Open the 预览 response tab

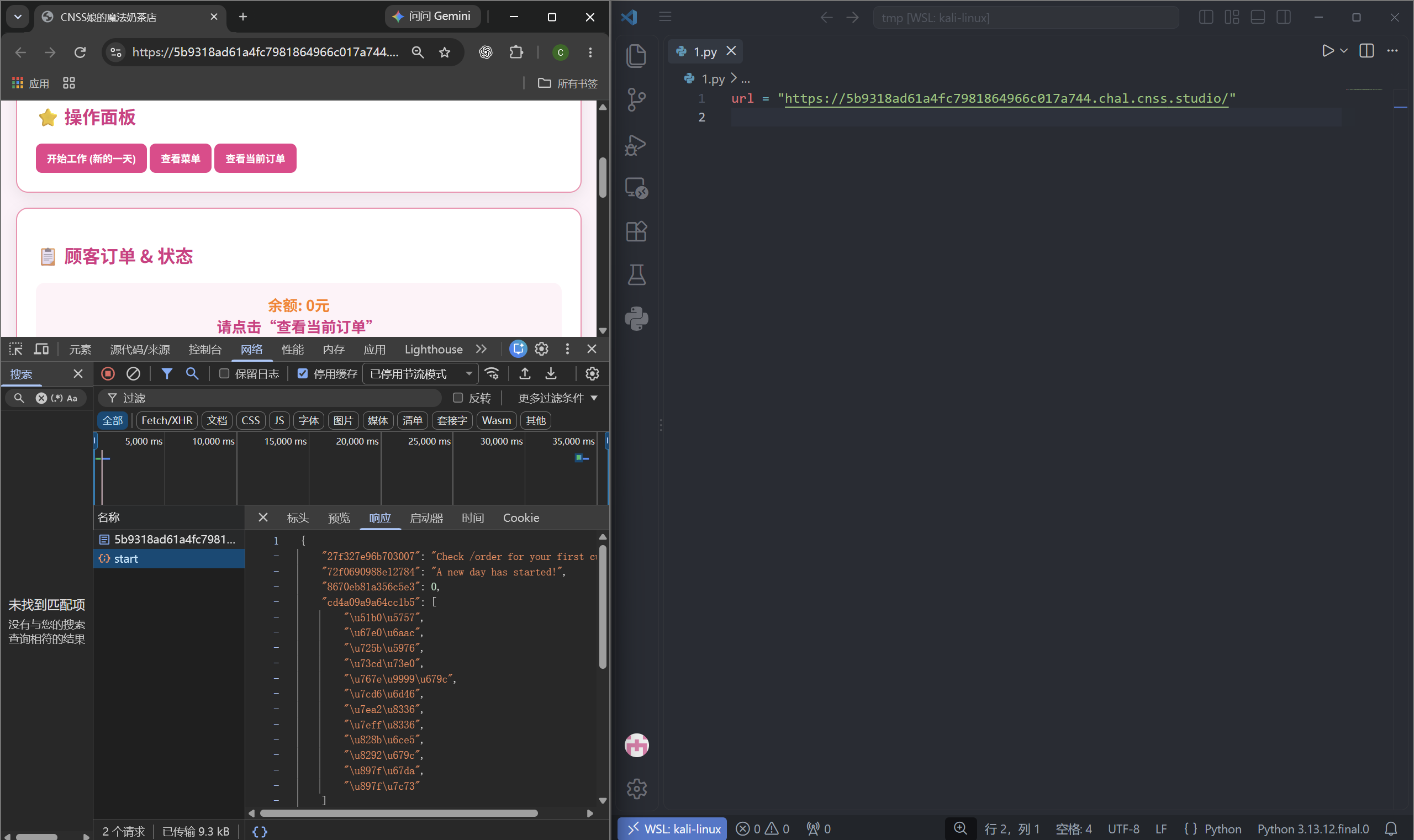339,518
